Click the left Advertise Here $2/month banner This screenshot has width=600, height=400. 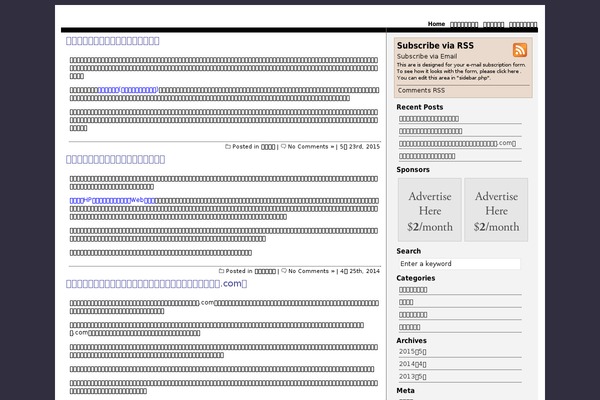(430, 210)
